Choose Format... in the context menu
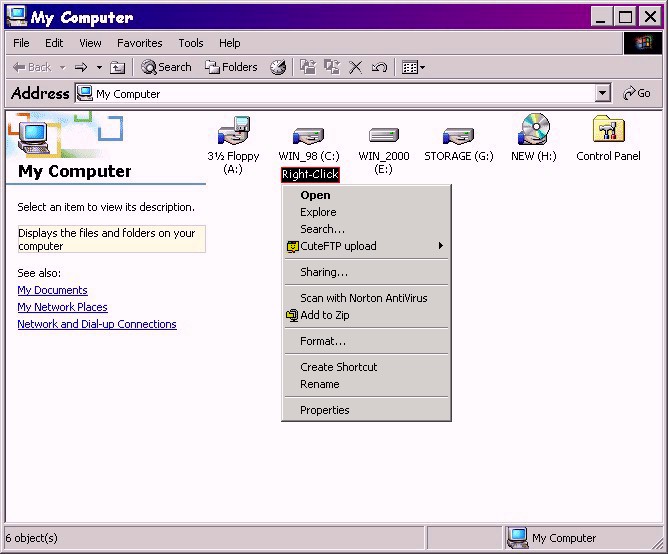668x554 pixels. pos(366,341)
